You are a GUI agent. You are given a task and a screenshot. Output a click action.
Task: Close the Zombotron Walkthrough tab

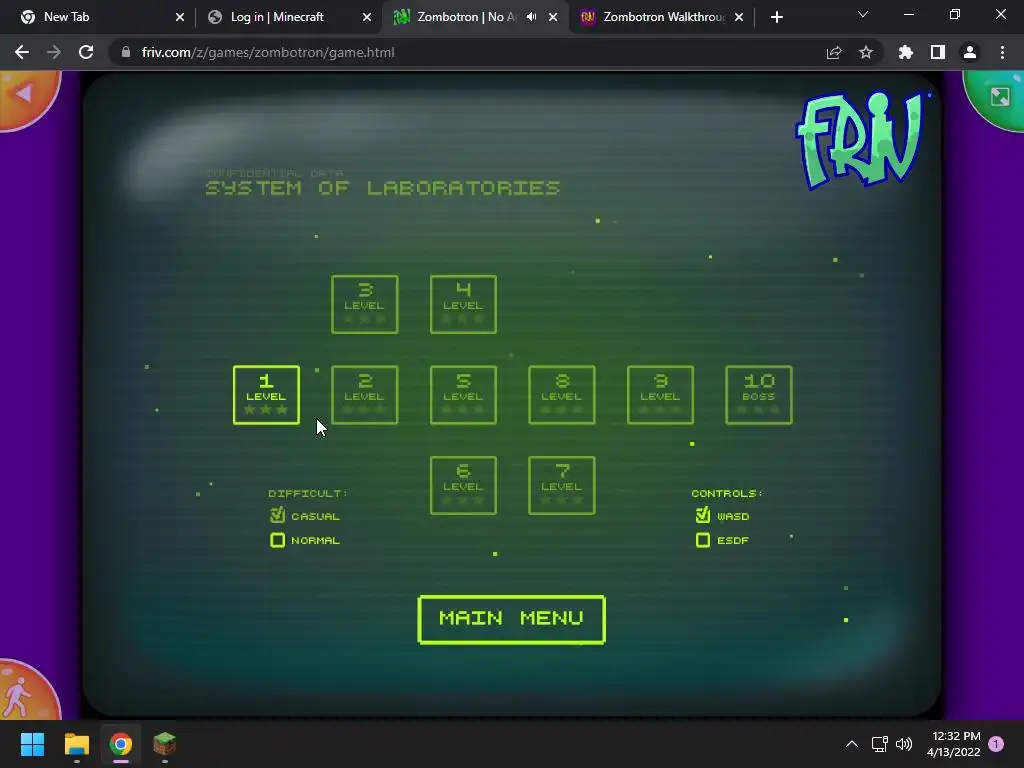[x=739, y=17]
